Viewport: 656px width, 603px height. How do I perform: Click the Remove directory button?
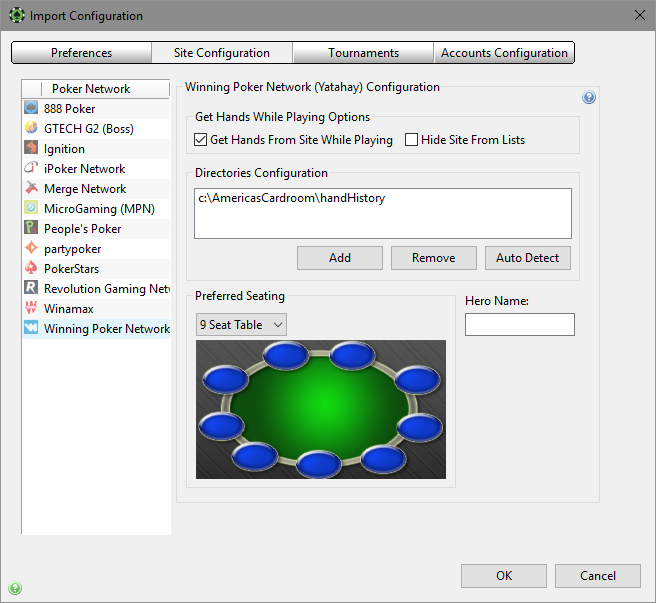coord(433,258)
